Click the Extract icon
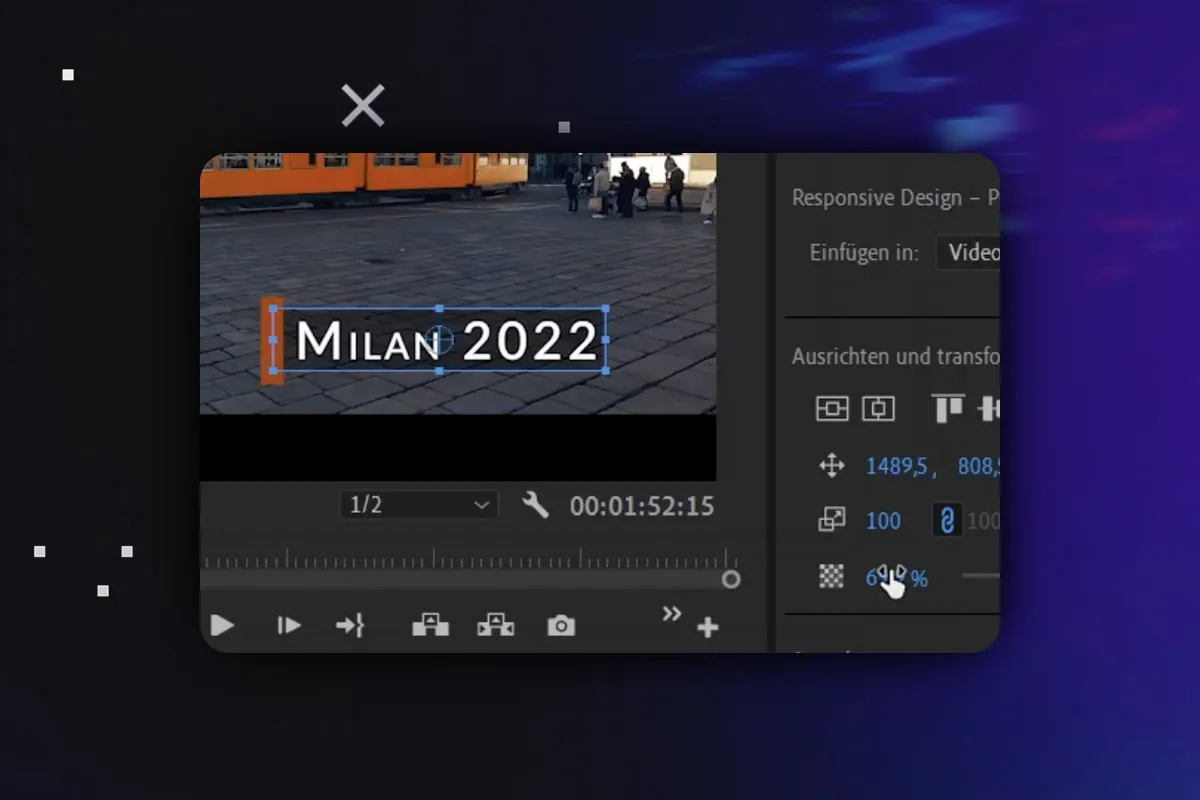The width and height of the screenshot is (1200, 800). click(496, 626)
